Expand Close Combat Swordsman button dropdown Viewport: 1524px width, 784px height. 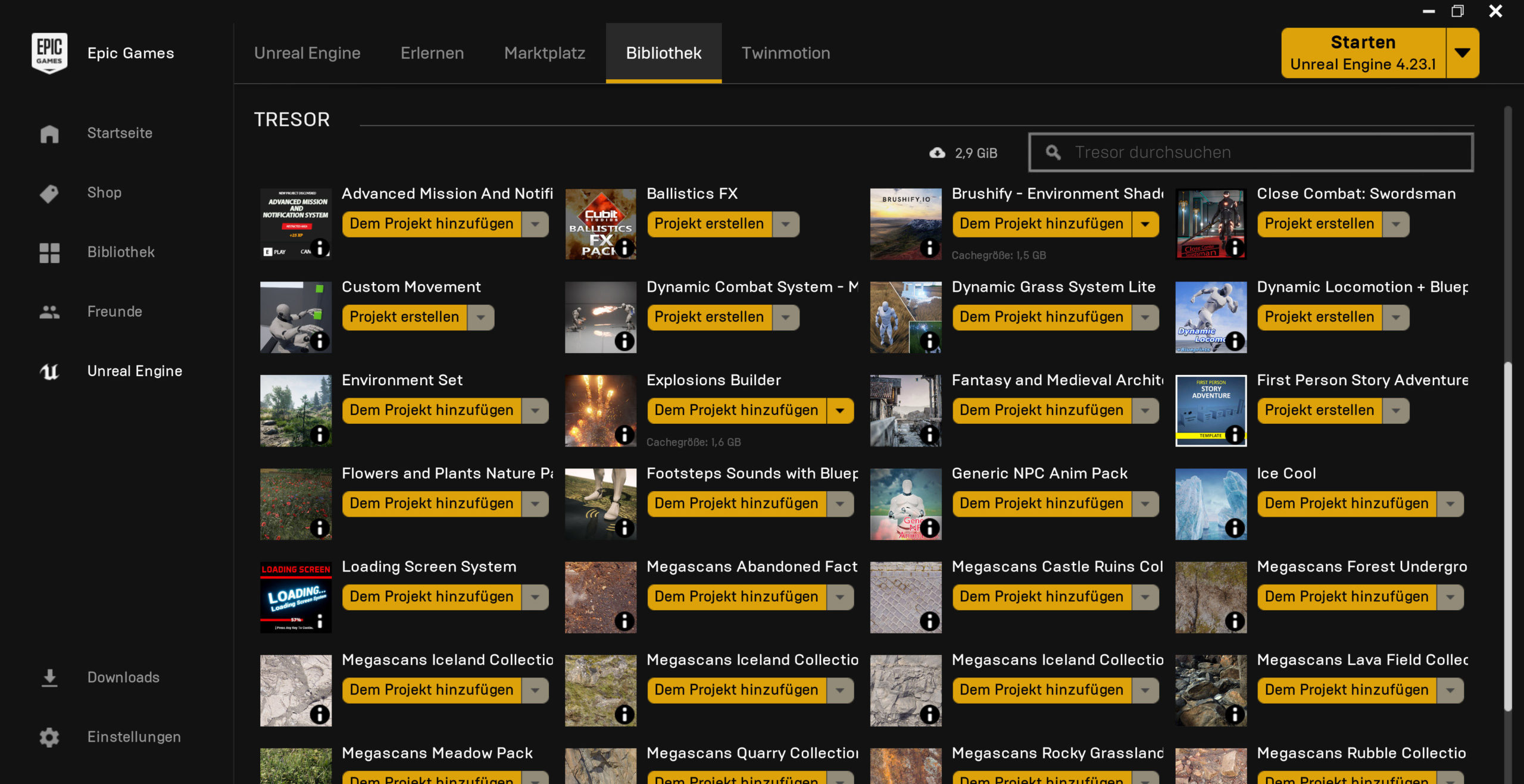(1396, 224)
